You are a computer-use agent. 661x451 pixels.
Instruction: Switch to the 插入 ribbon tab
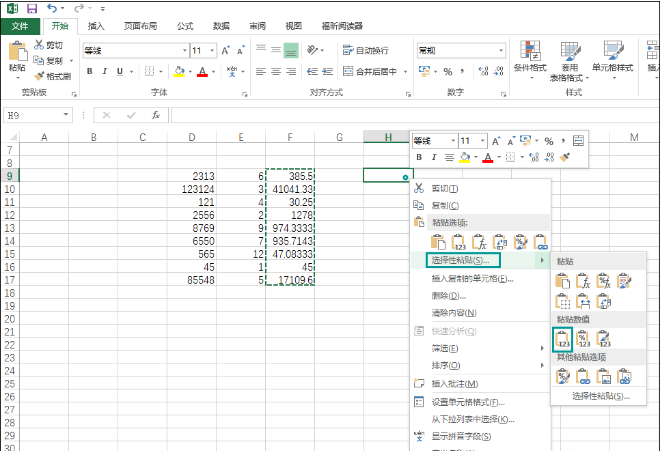point(96,26)
